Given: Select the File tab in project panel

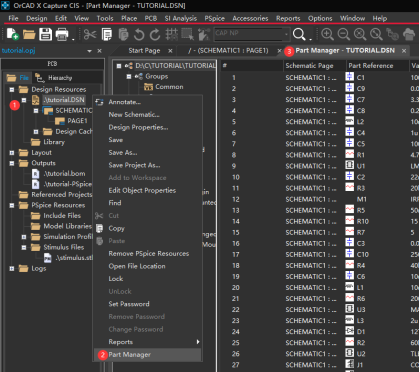Looking at the screenshot, I should tap(18, 78).
